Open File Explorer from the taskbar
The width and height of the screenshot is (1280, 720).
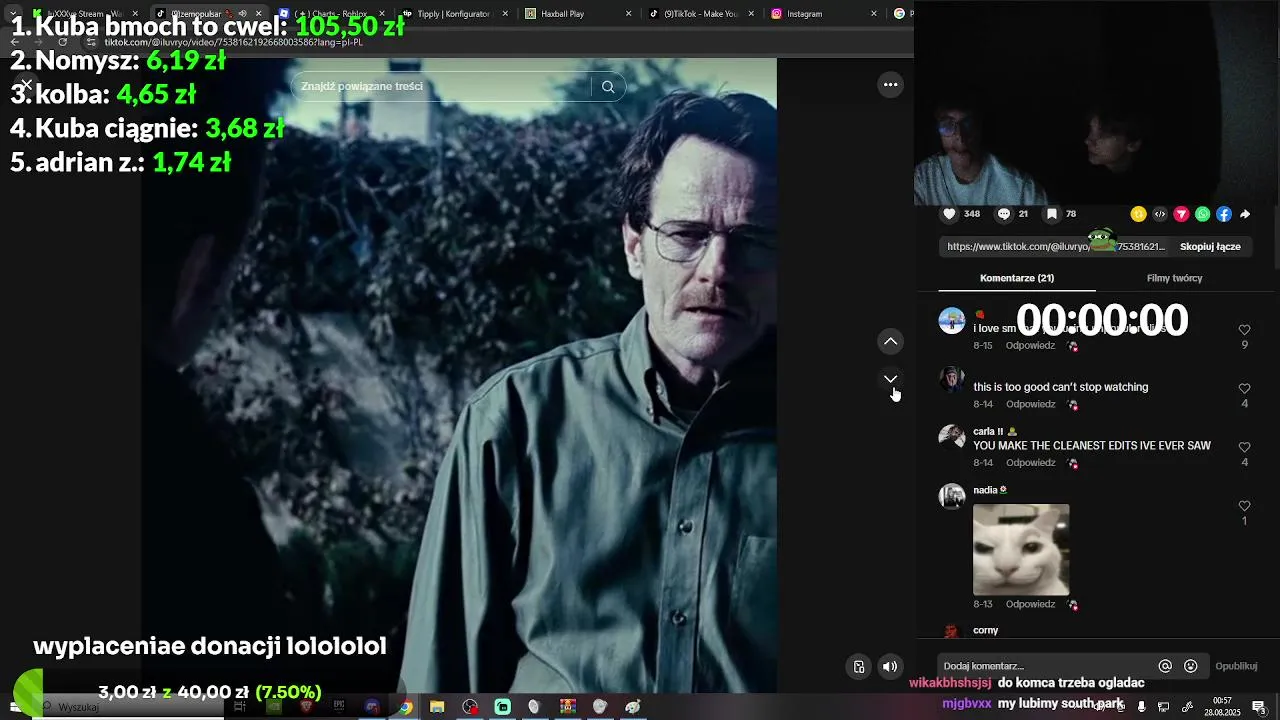pyautogui.click(x=437, y=707)
